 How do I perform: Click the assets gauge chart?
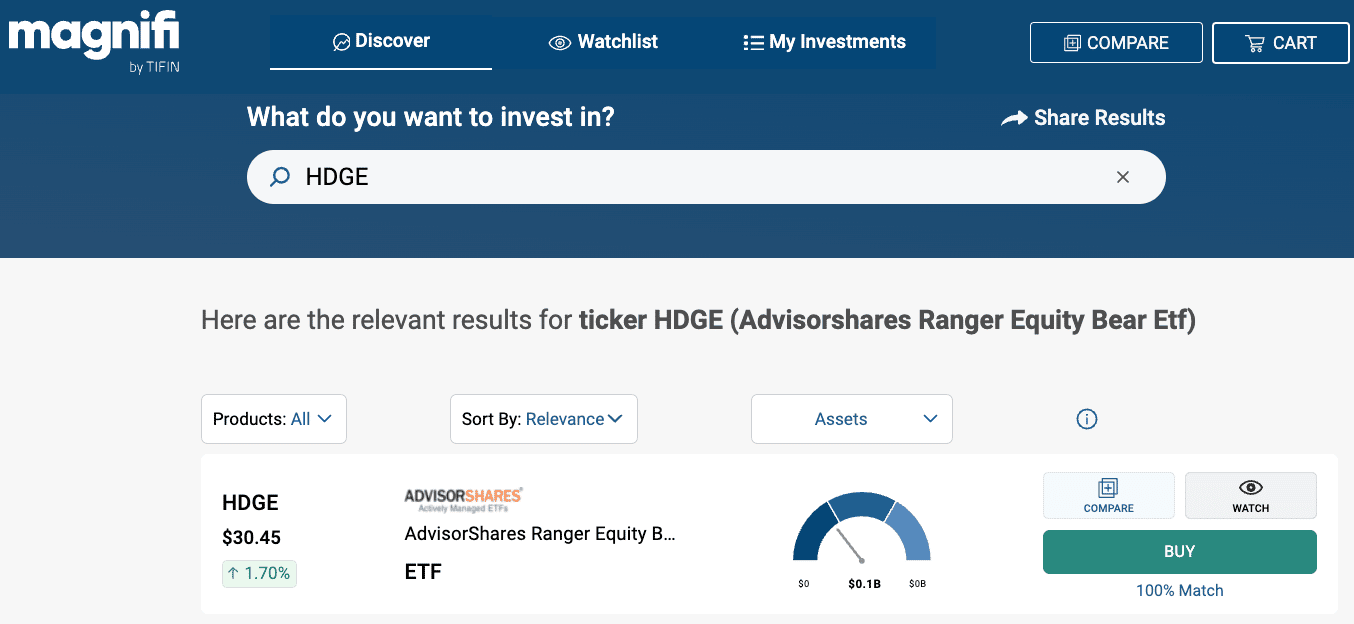[x=861, y=528]
